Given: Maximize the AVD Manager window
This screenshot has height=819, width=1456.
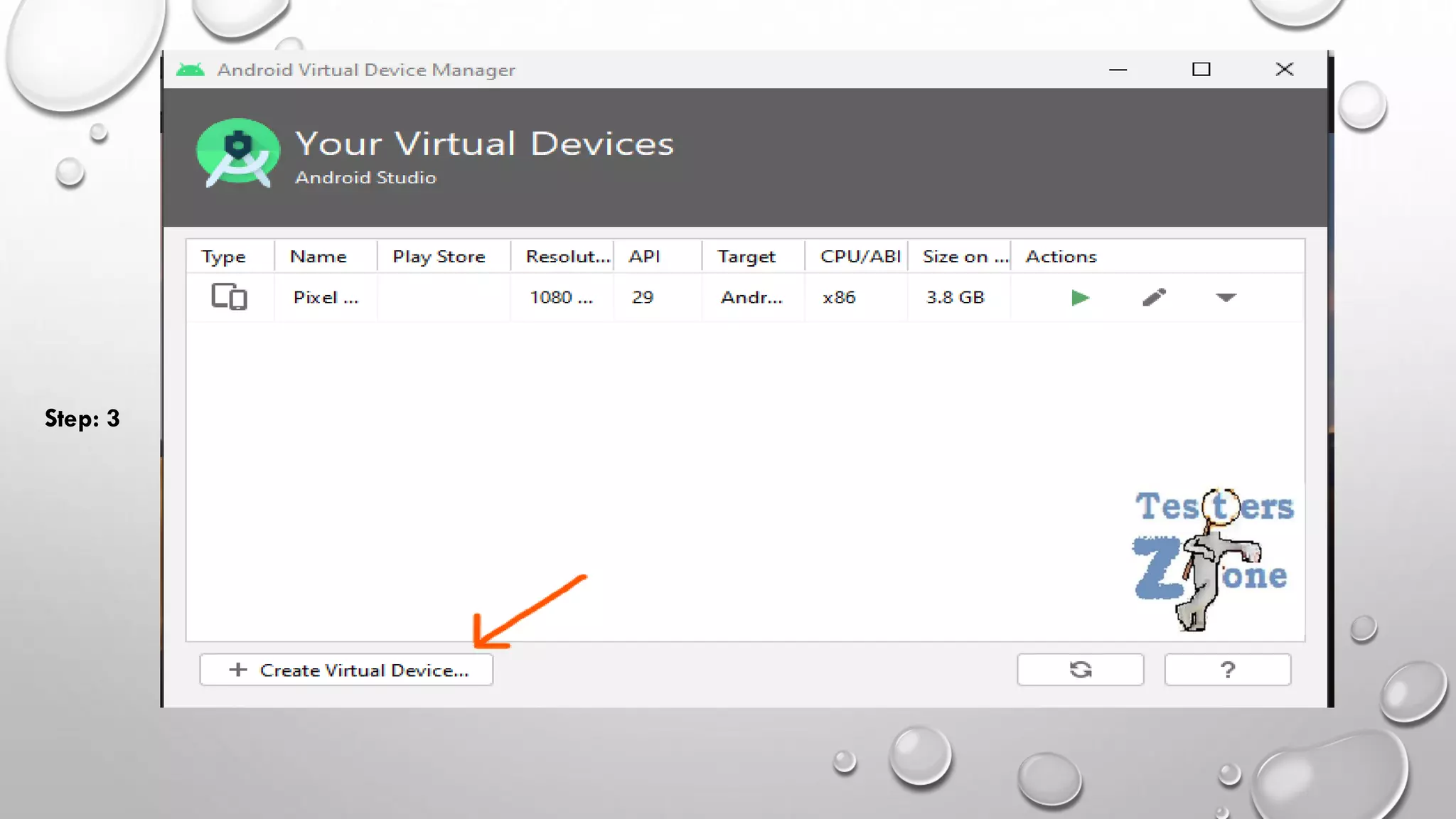Looking at the screenshot, I should [x=1201, y=70].
